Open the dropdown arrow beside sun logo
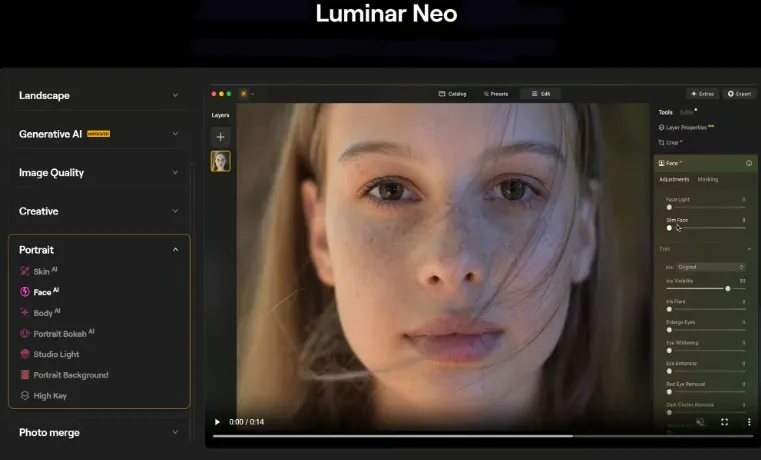Image resolution: width=761 pixels, height=460 pixels. 252,94
